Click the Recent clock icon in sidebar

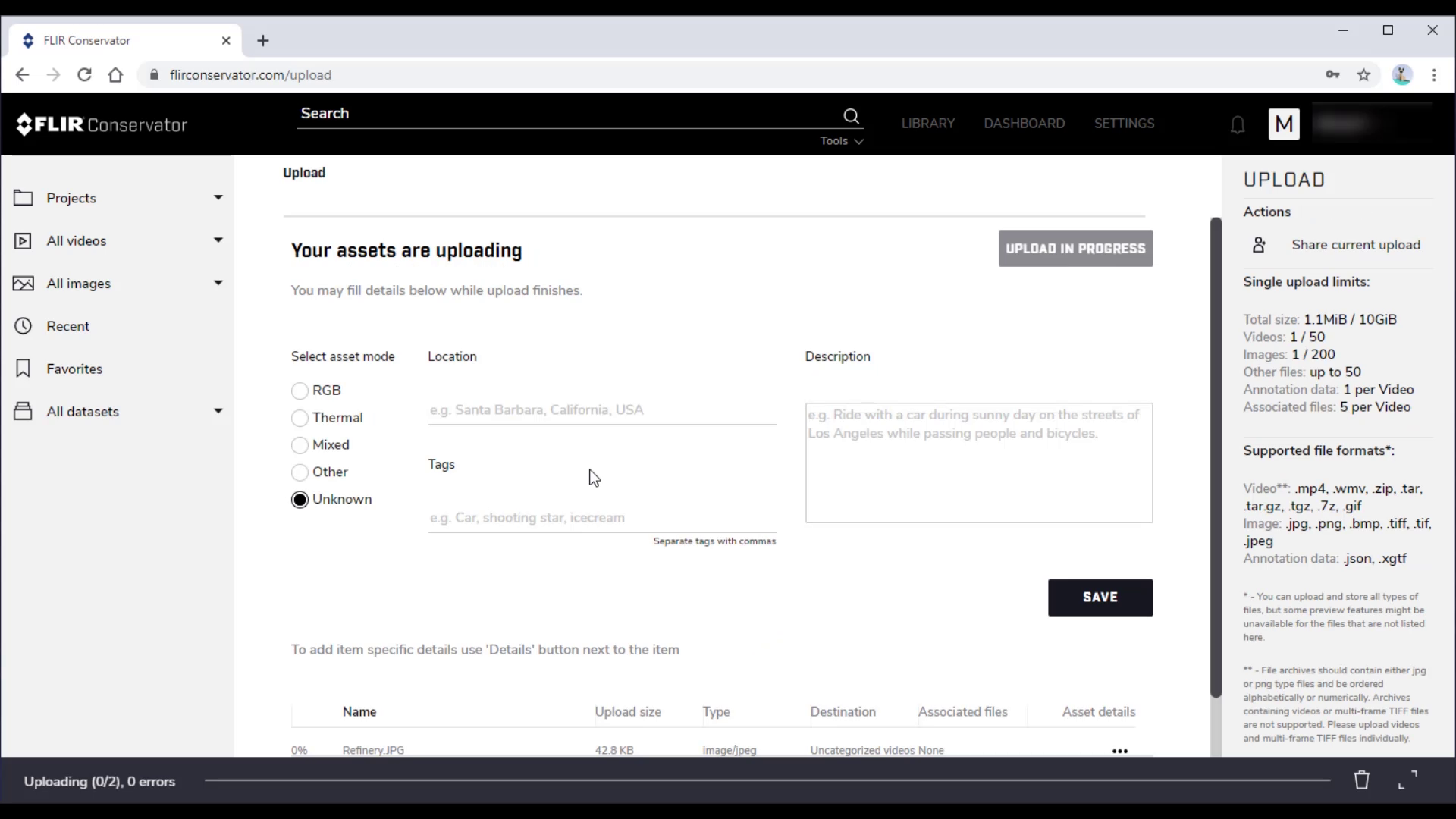click(x=23, y=326)
